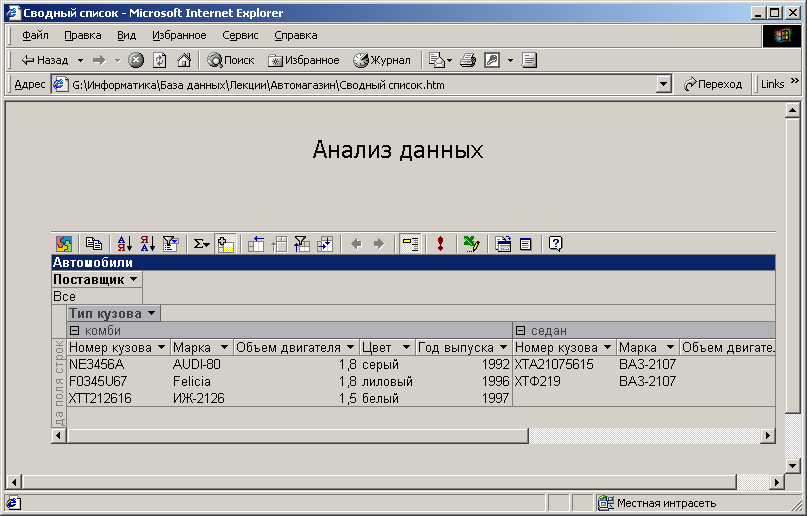Screen dimensions: 807x516
Task: Select cell NE3456A
Action: click(119, 364)
